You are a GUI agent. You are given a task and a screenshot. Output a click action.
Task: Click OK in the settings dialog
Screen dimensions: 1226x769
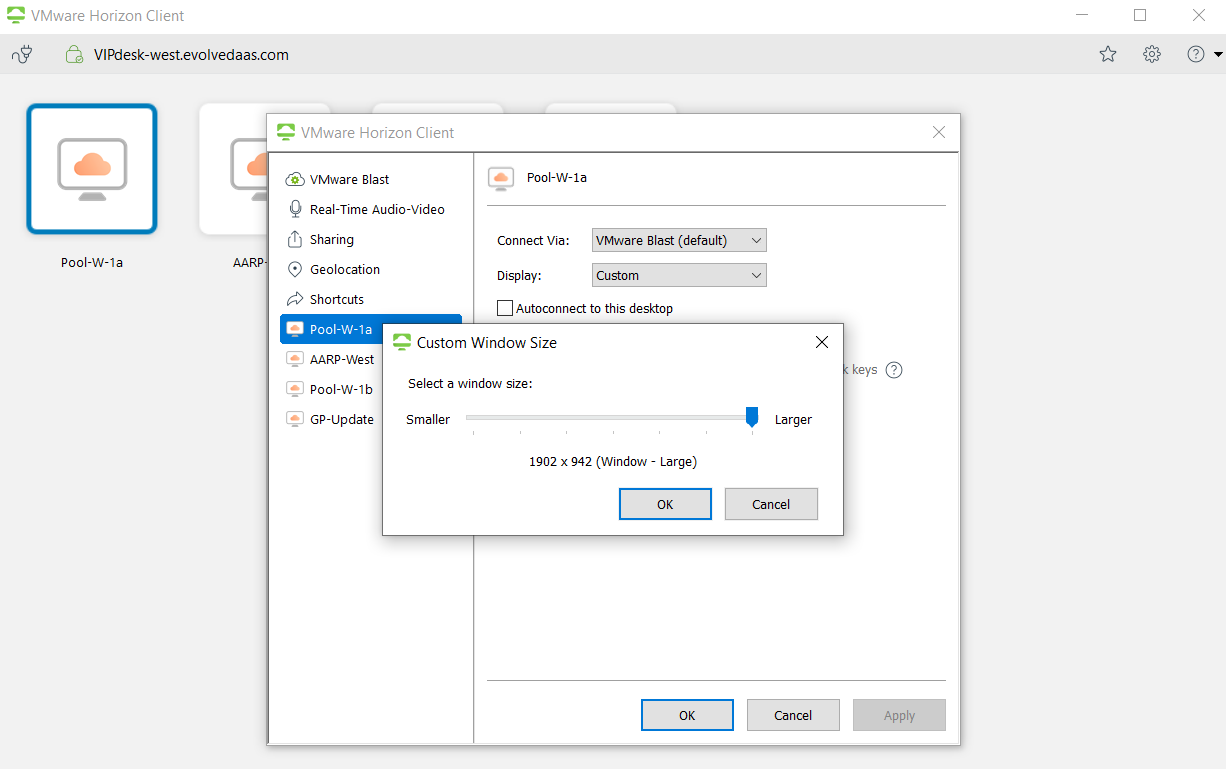(687, 715)
